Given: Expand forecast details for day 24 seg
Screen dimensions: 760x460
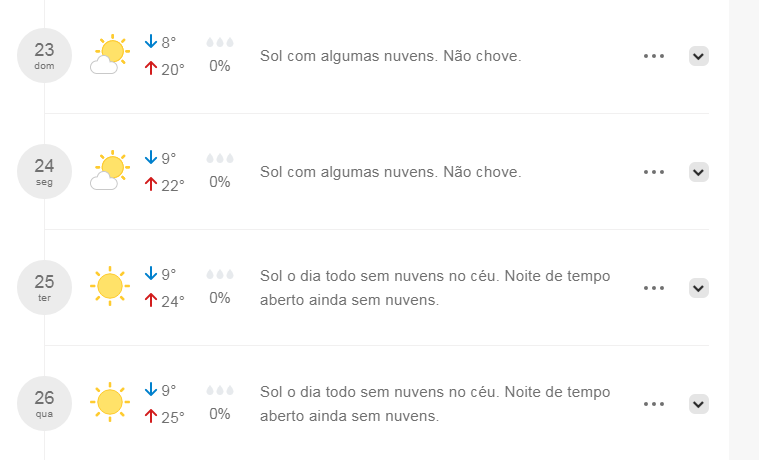Looking at the screenshot, I should pyautogui.click(x=698, y=172).
